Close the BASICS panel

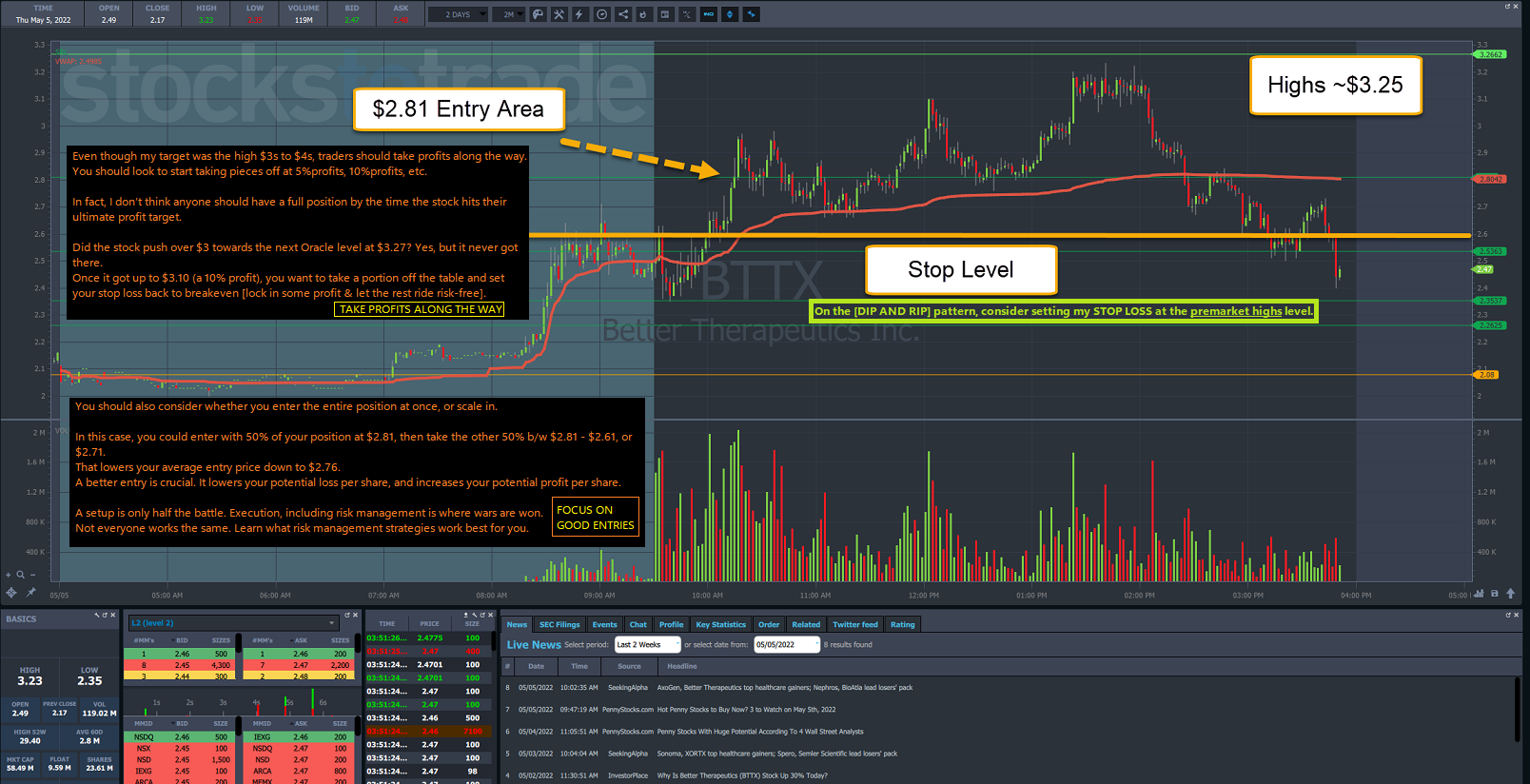click(x=113, y=616)
